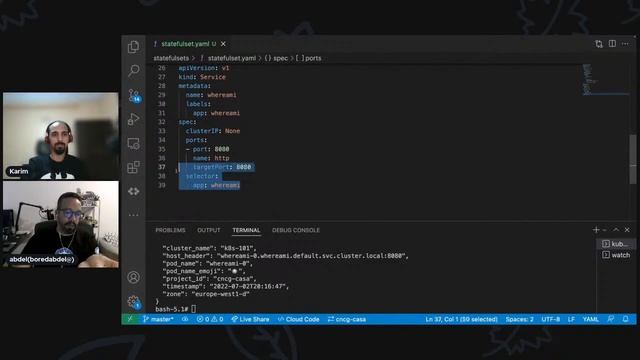
Task: Click the minimap code overview
Action: pyautogui.click(x=605, y=80)
